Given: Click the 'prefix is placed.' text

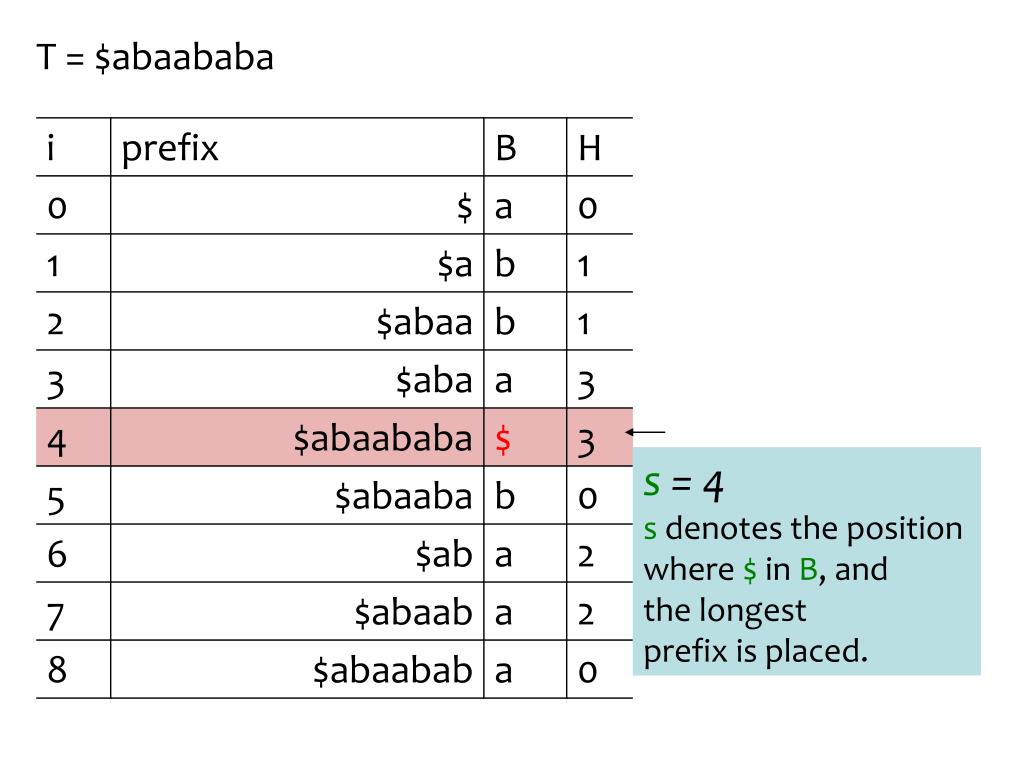Looking at the screenshot, I should pos(756,652).
